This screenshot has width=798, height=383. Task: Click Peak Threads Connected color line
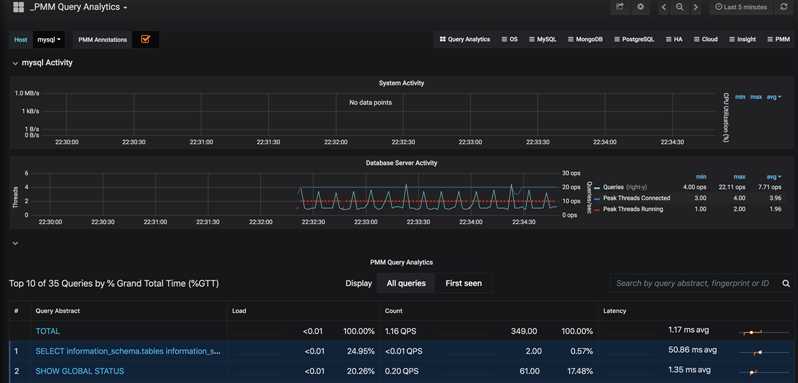(x=597, y=198)
